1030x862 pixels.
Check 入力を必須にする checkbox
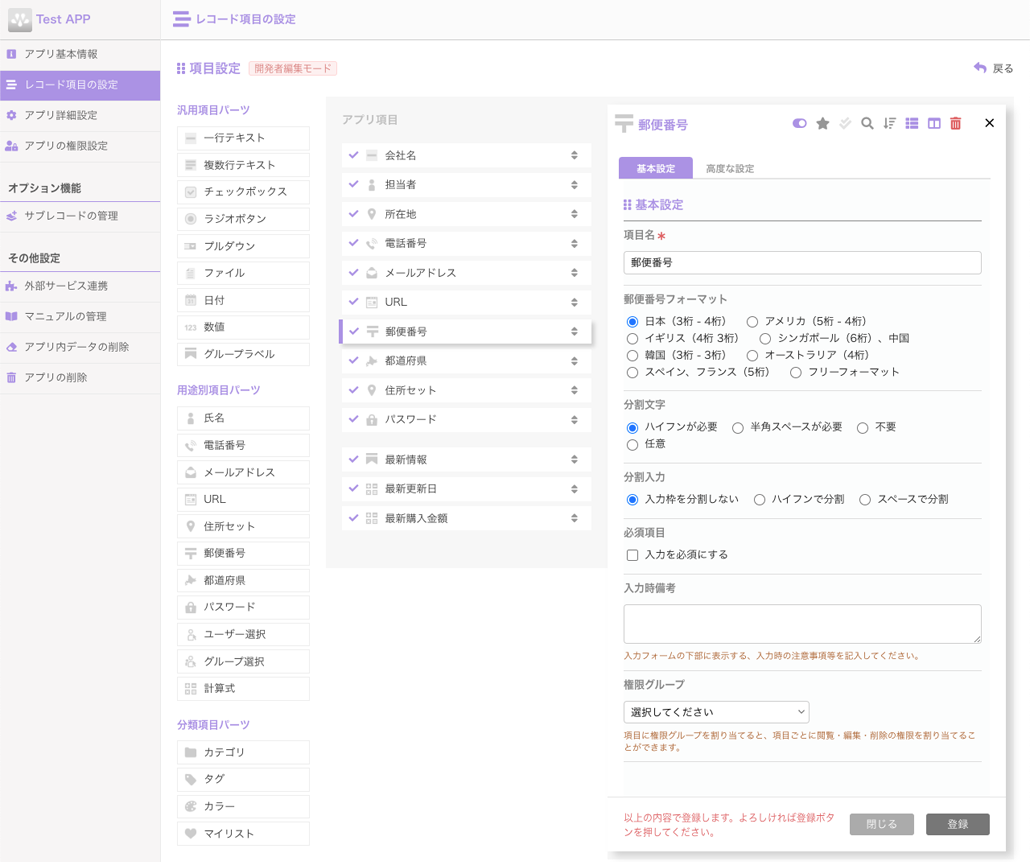click(x=632, y=555)
